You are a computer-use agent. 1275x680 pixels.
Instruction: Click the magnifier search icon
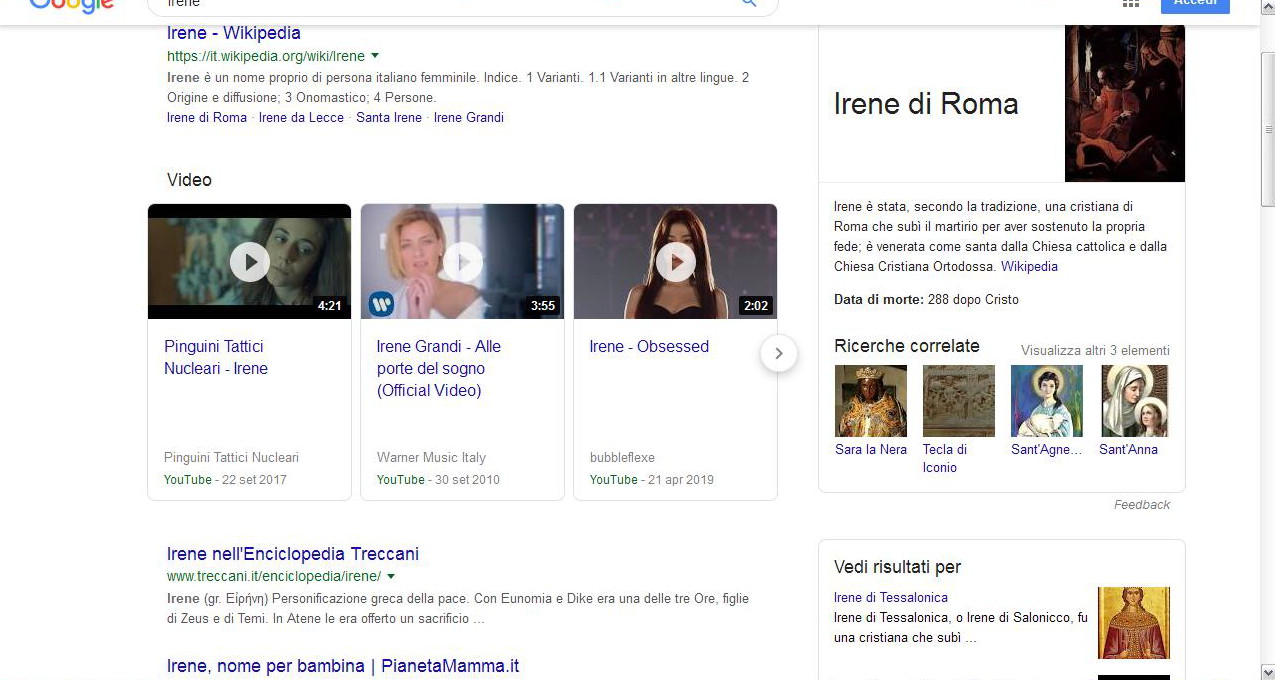click(x=748, y=3)
